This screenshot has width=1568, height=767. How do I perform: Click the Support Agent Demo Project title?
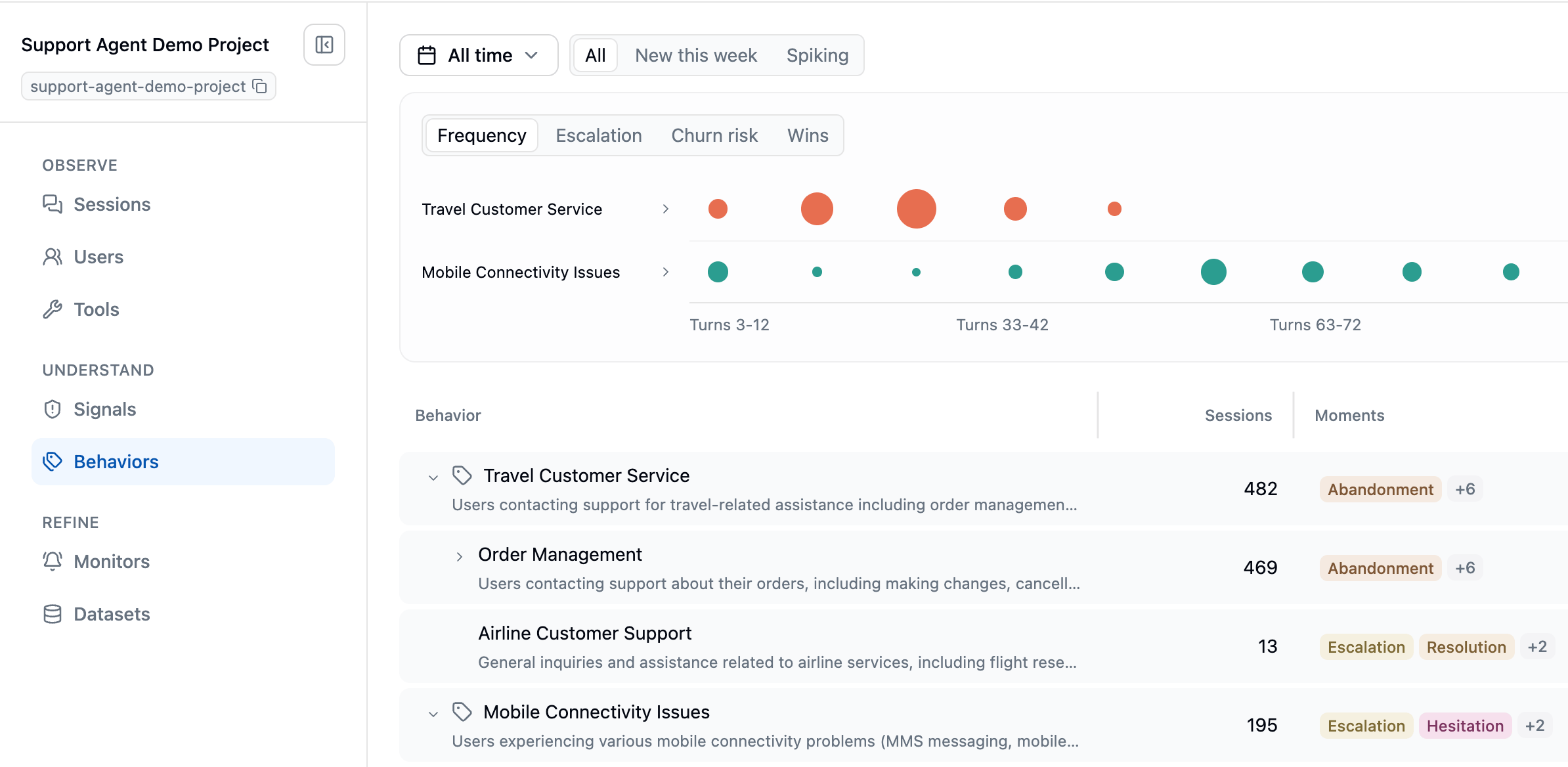point(145,45)
